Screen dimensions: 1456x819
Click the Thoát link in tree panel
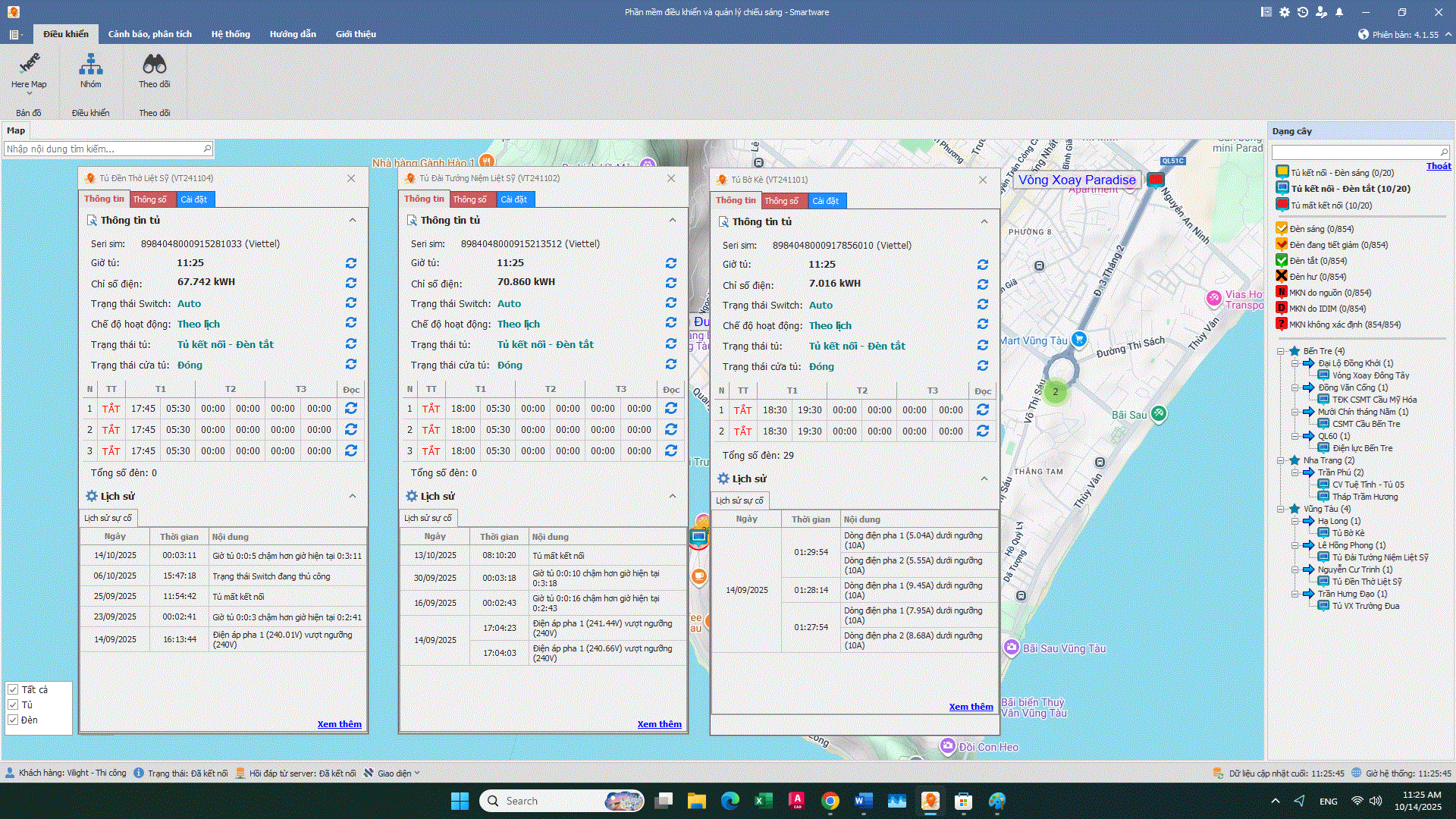click(1438, 166)
